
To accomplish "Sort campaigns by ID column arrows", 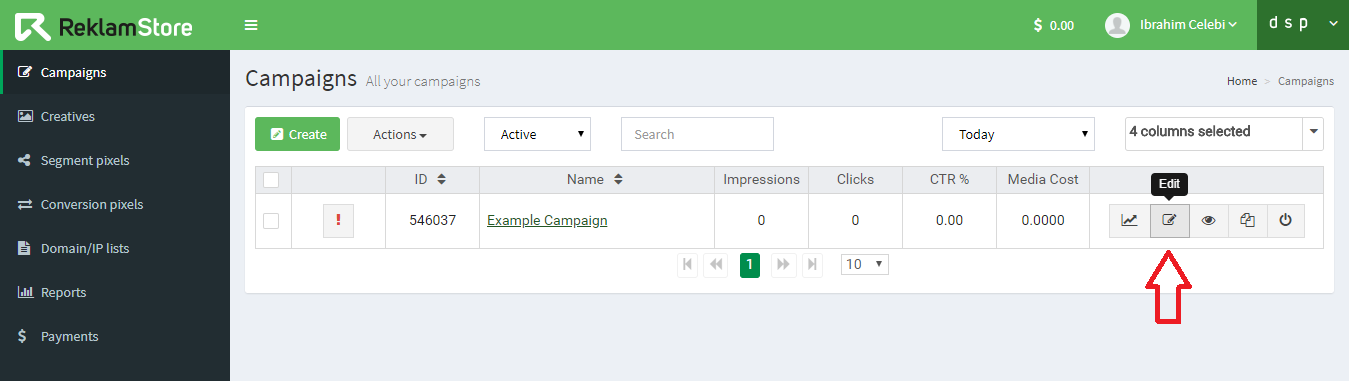I will coord(441,180).
